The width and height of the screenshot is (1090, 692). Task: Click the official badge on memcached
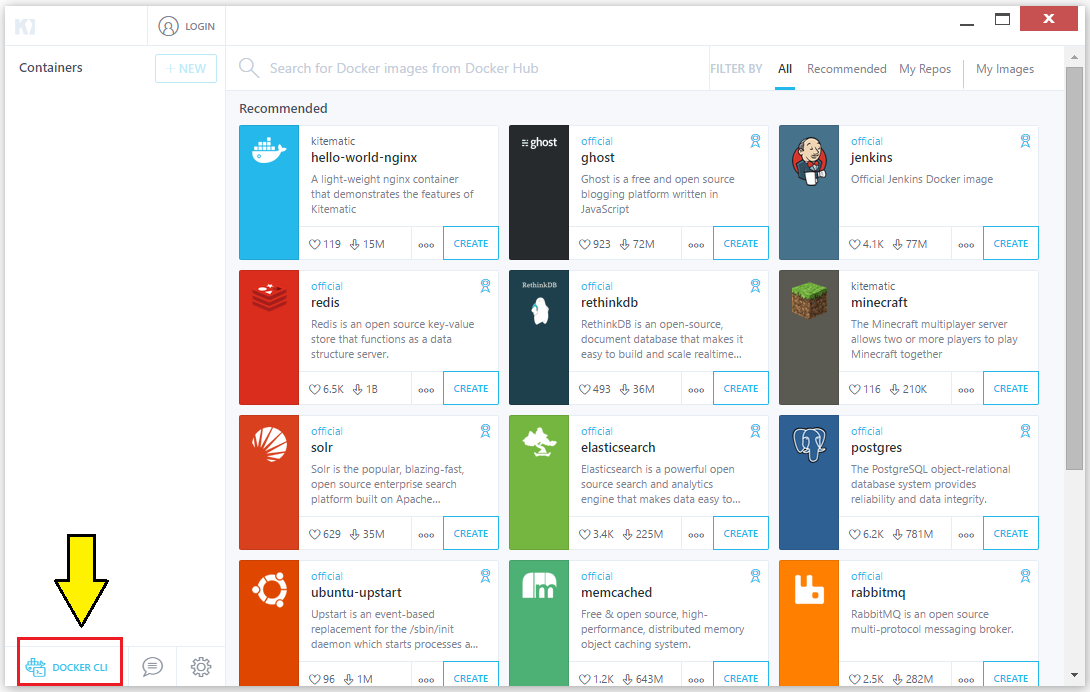[756, 576]
